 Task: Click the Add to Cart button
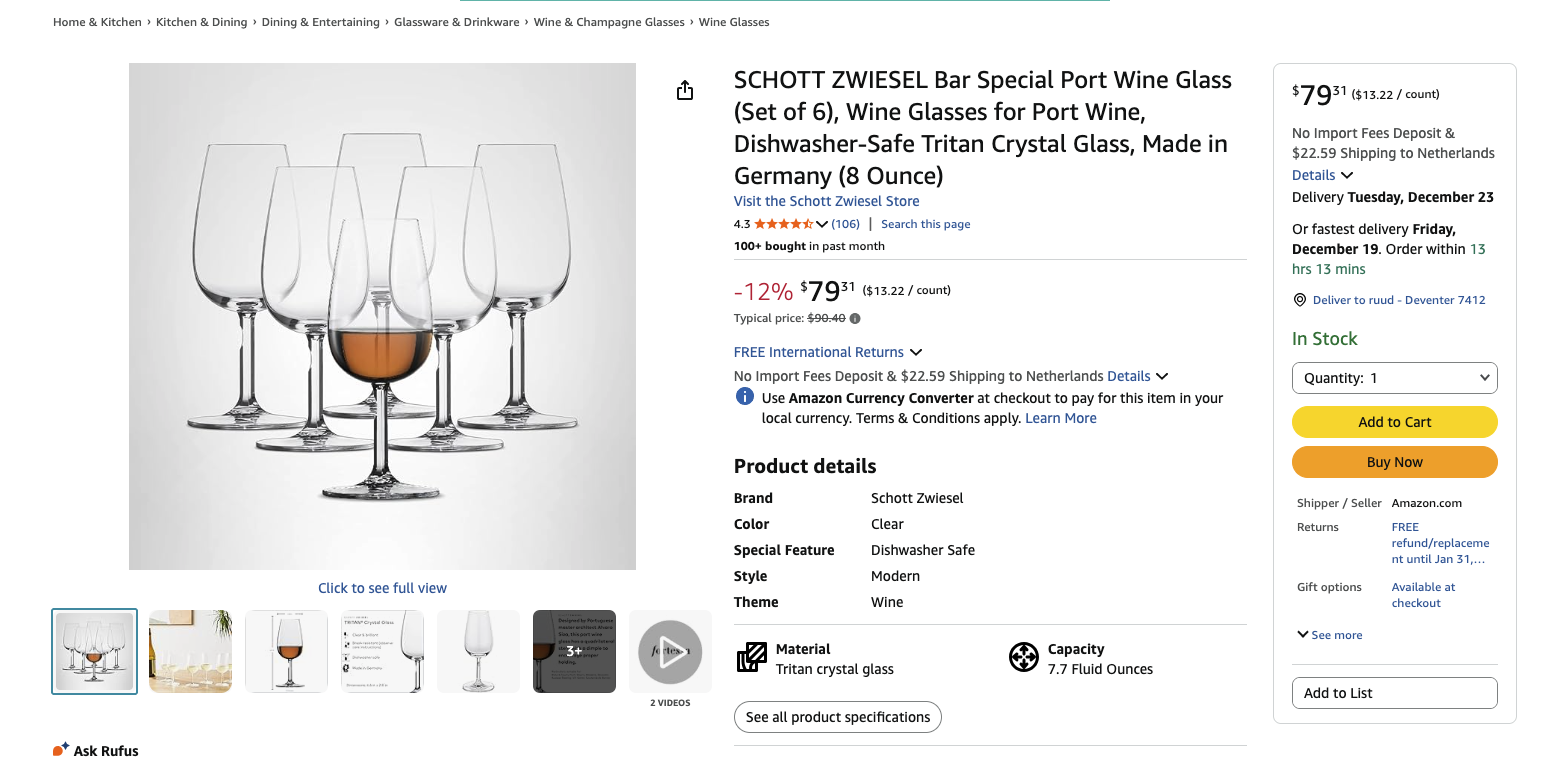tap(1394, 422)
